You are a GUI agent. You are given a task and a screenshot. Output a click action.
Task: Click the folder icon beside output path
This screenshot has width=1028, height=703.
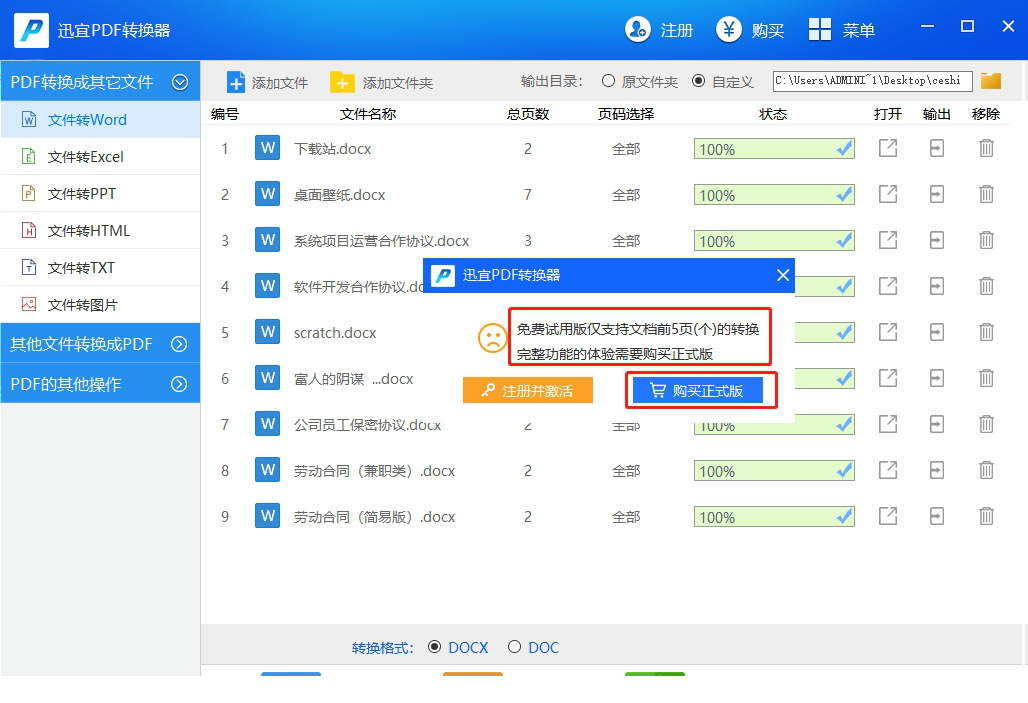click(990, 80)
